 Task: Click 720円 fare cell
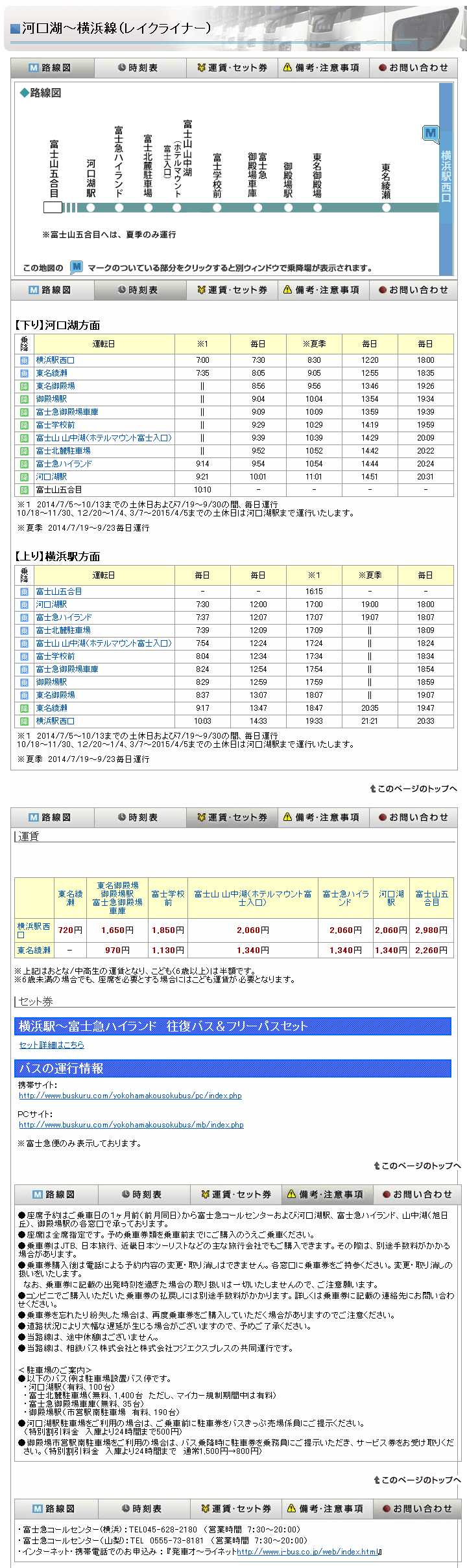[70, 930]
